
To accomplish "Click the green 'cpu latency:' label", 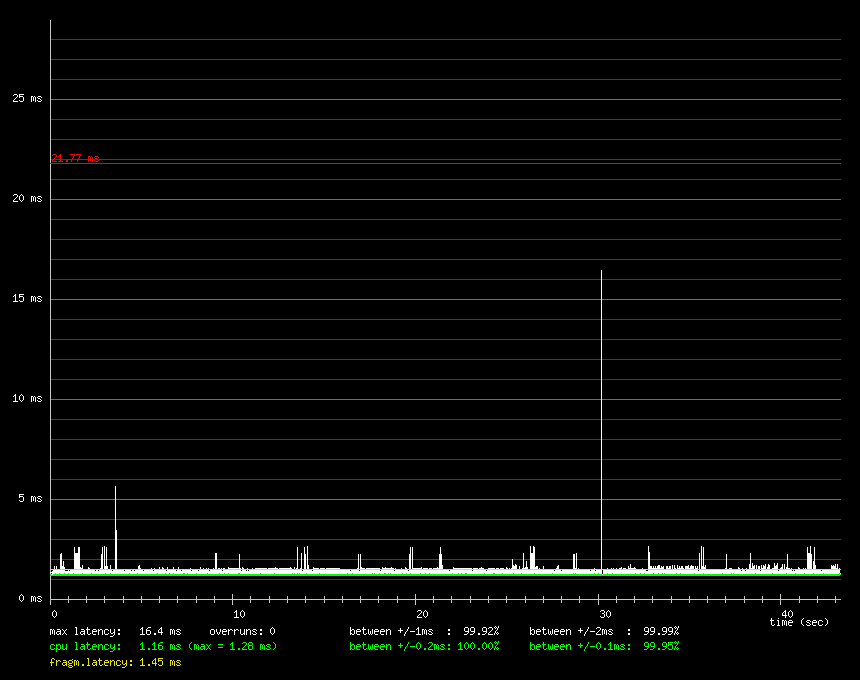I will [x=86, y=647].
